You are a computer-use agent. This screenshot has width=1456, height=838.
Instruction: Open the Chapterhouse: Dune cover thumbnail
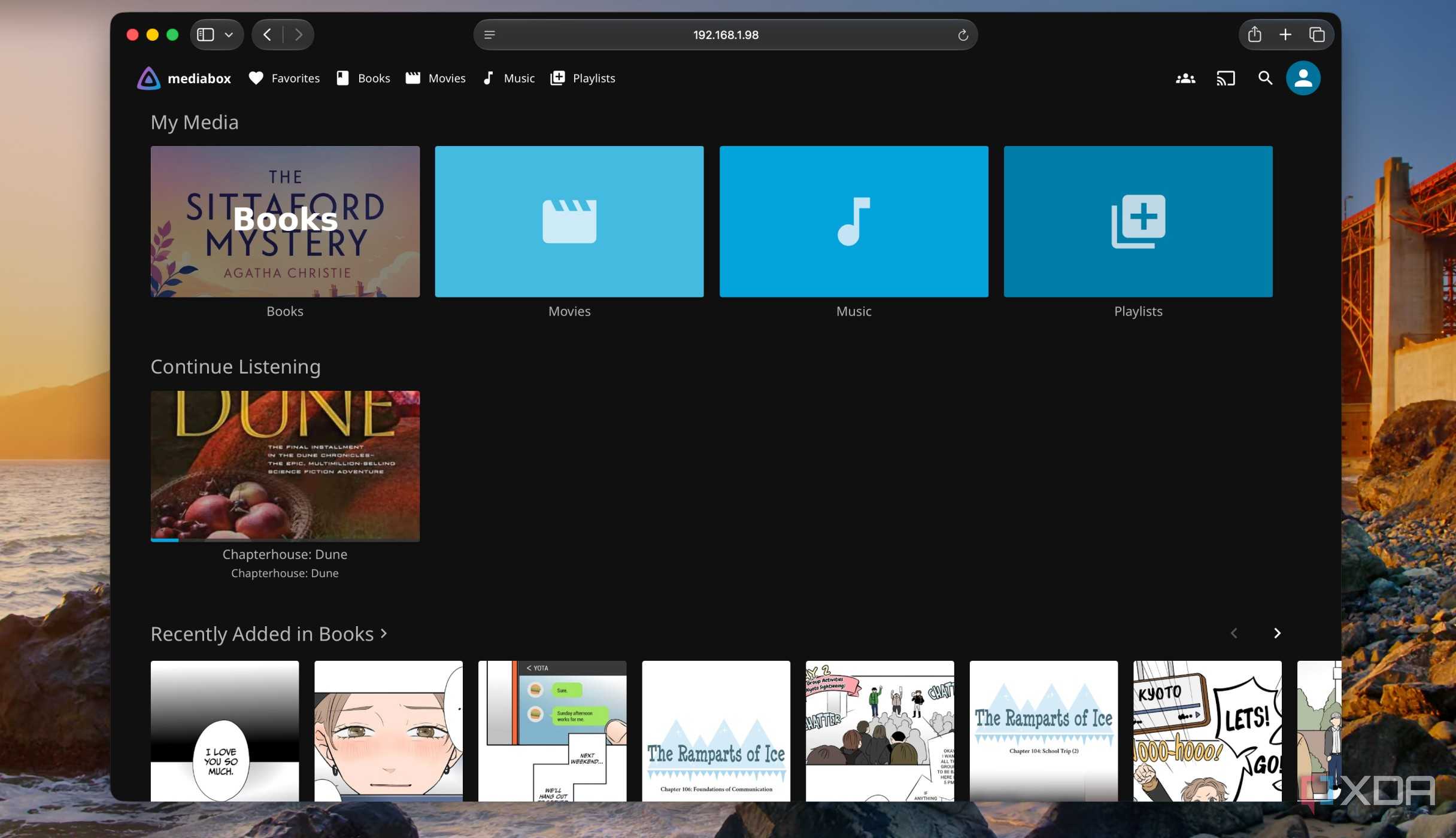(x=285, y=466)
